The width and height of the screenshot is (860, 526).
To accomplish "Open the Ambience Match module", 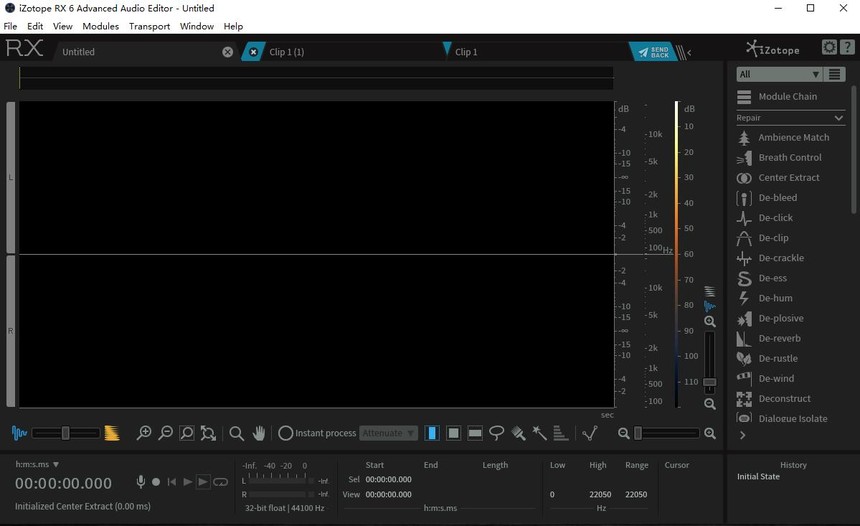I will click(x=790, y=138).
